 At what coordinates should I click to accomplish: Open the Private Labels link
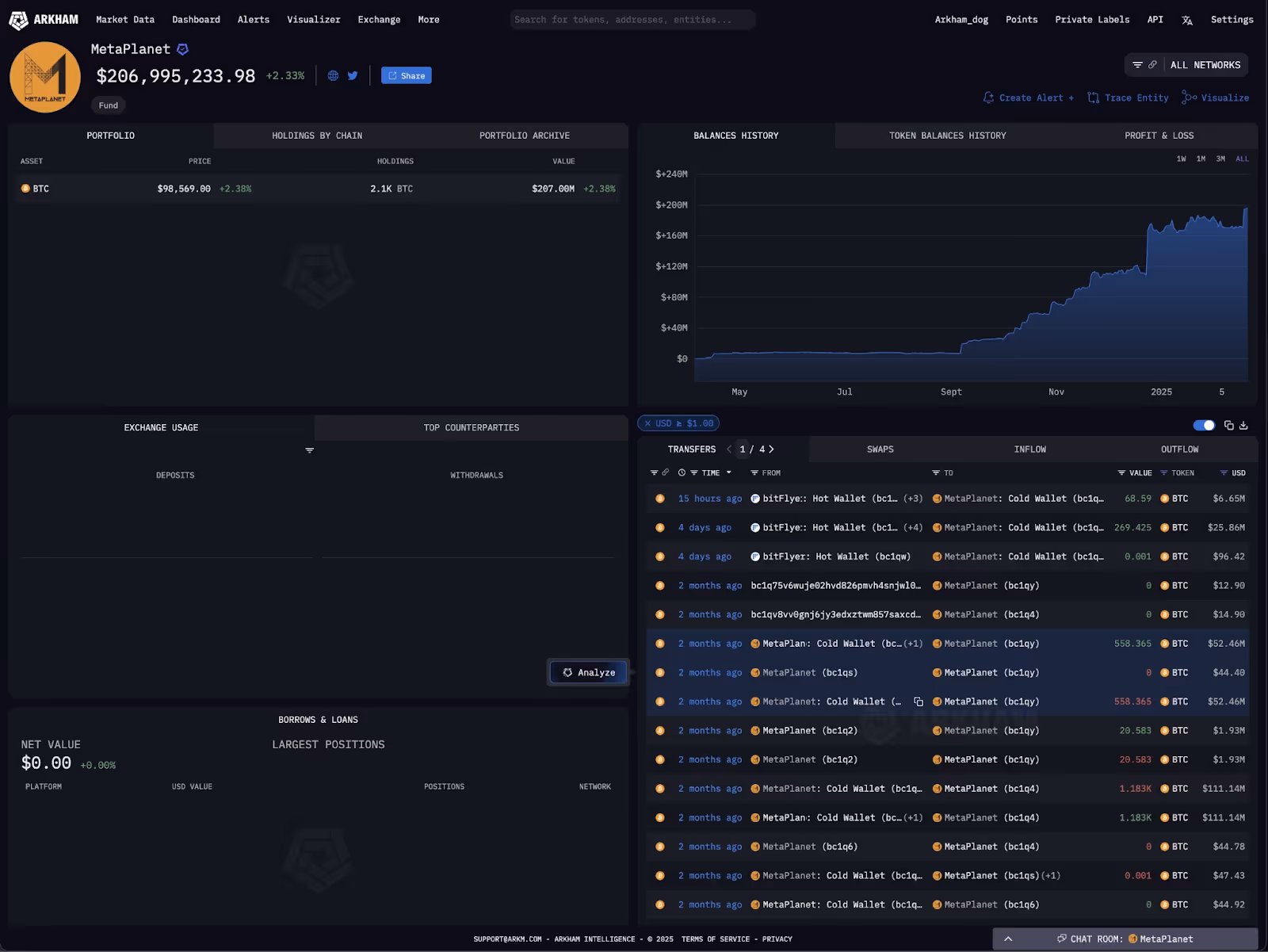coord(1092,20)
